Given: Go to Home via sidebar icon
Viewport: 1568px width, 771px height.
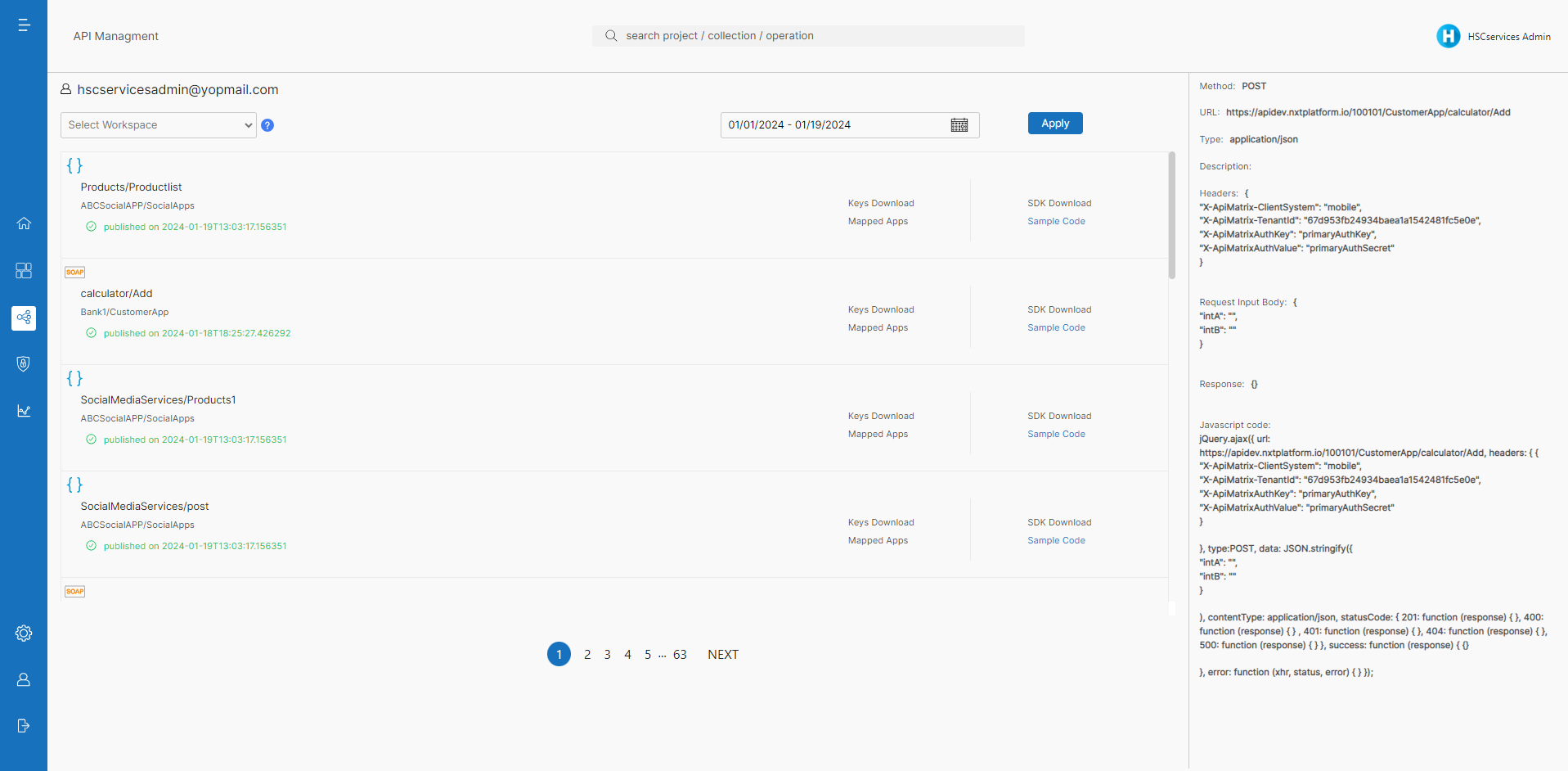Looking at the screenshot, I should coord(24,223).
